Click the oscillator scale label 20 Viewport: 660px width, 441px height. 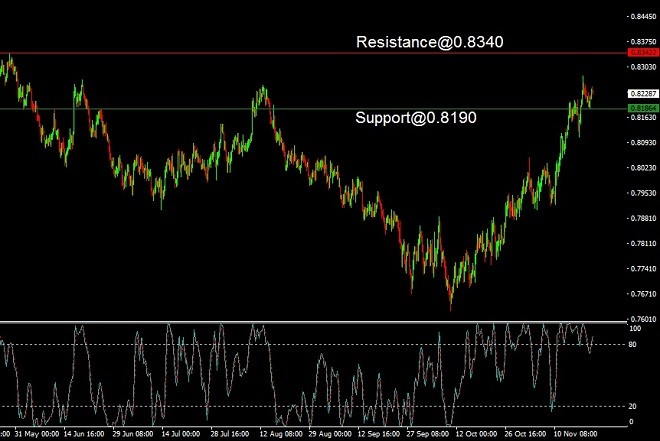pos(633,406)
